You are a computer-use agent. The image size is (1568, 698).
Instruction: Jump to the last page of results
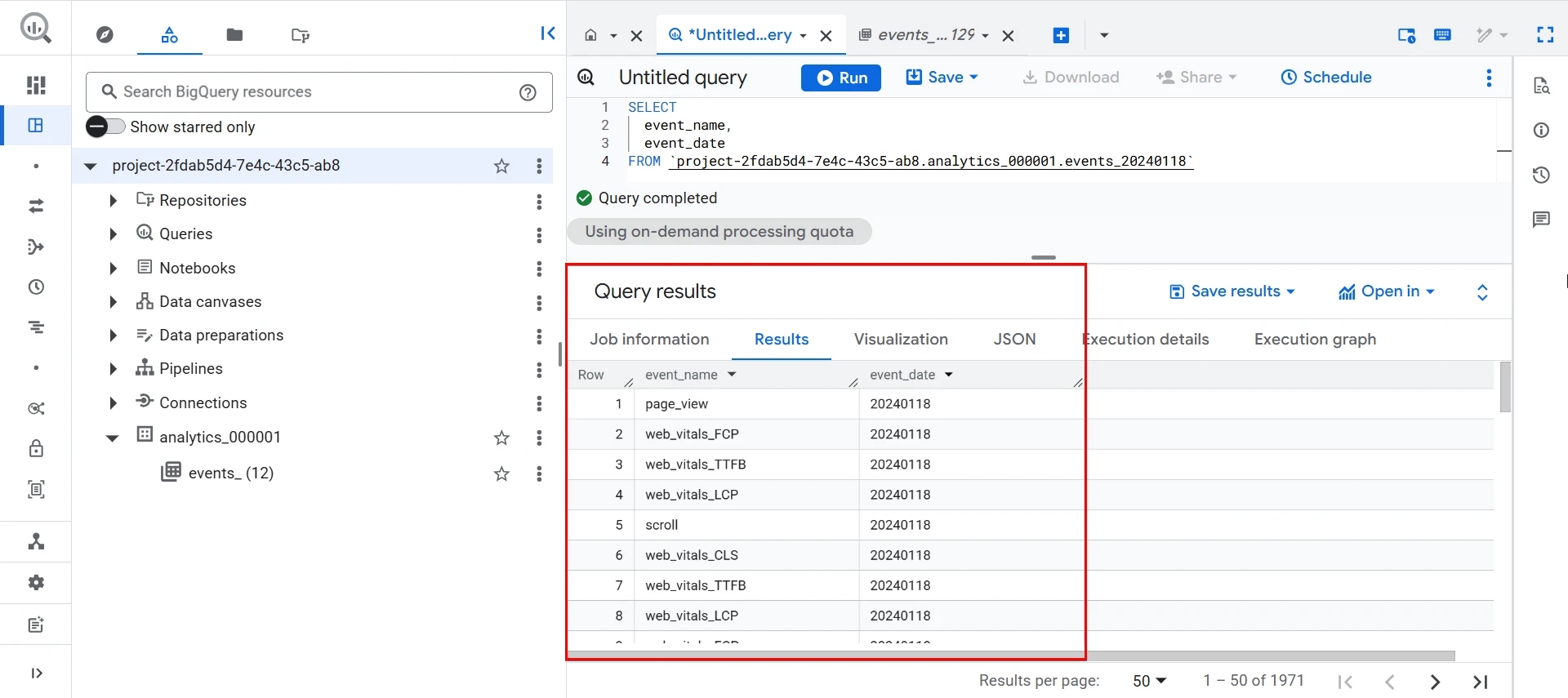1480,682
